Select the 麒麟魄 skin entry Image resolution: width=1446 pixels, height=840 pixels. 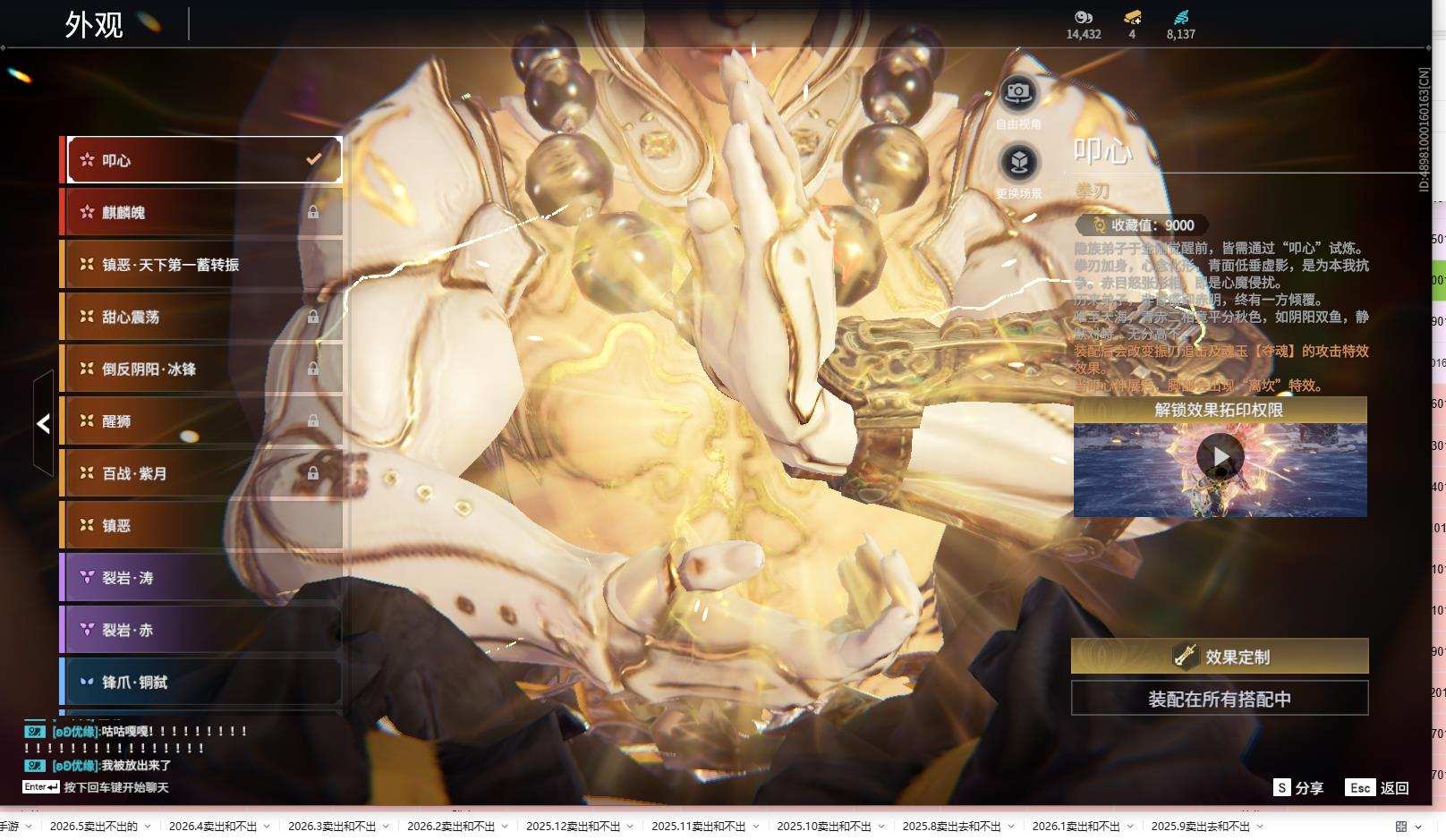coord(201,212)
